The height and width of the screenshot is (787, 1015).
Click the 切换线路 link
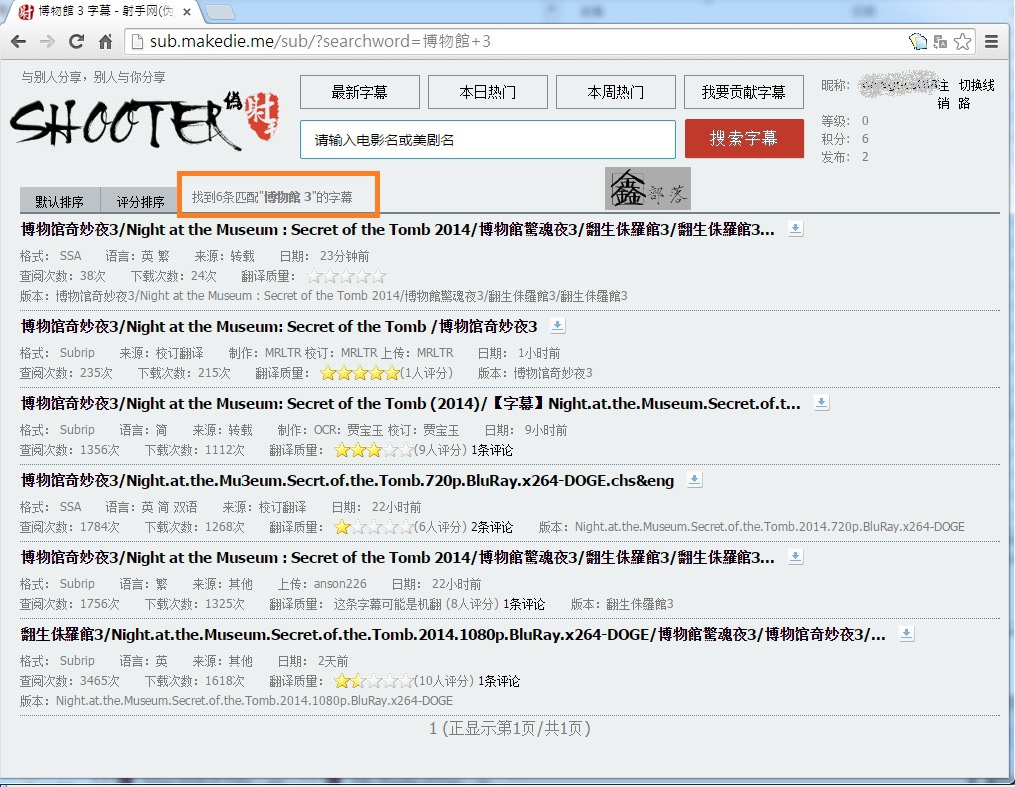pyautogui.click(x=976, y=94)
